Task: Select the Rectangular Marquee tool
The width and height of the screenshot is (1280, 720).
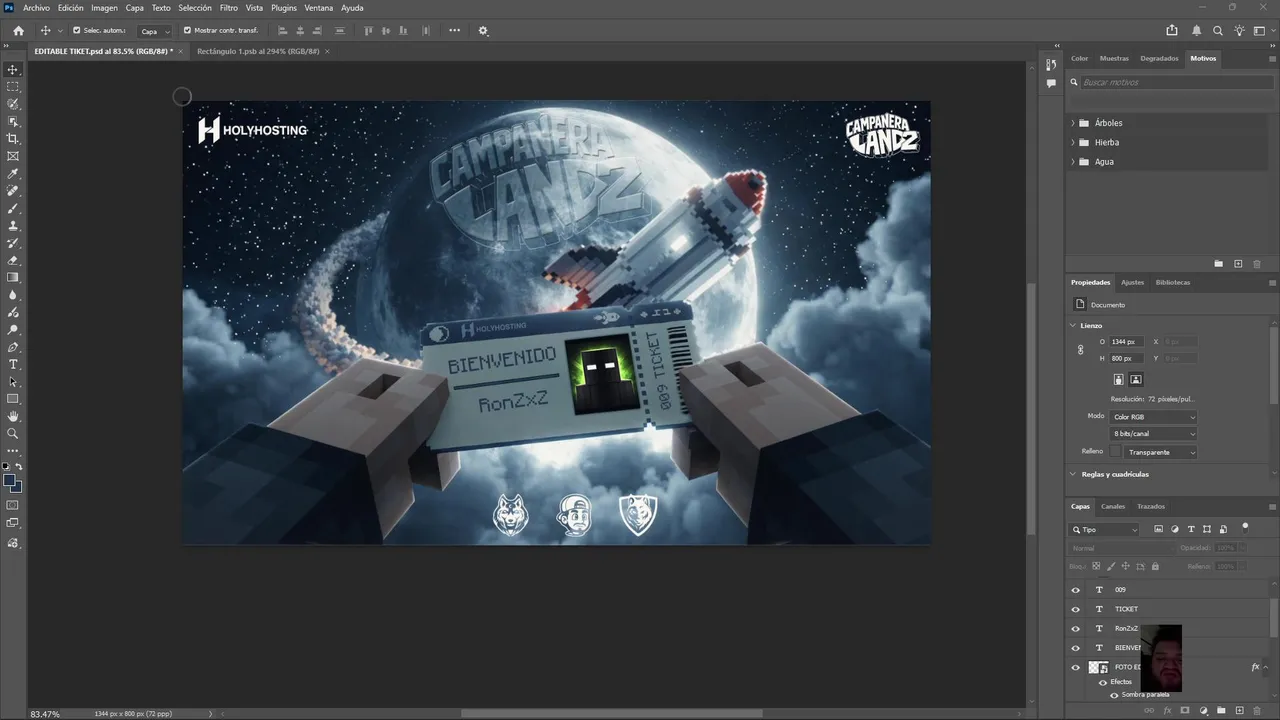Action: [13, 87]
